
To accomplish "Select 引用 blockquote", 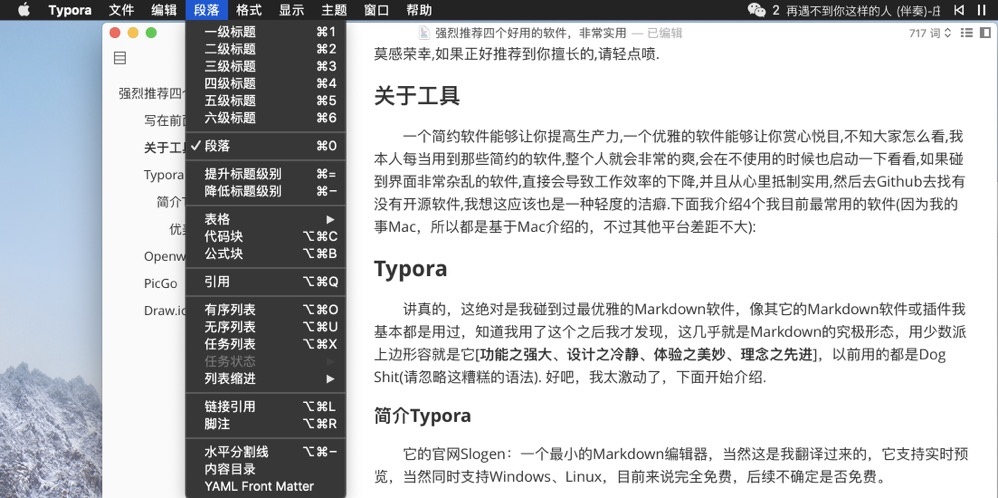I will click(265, 281).
